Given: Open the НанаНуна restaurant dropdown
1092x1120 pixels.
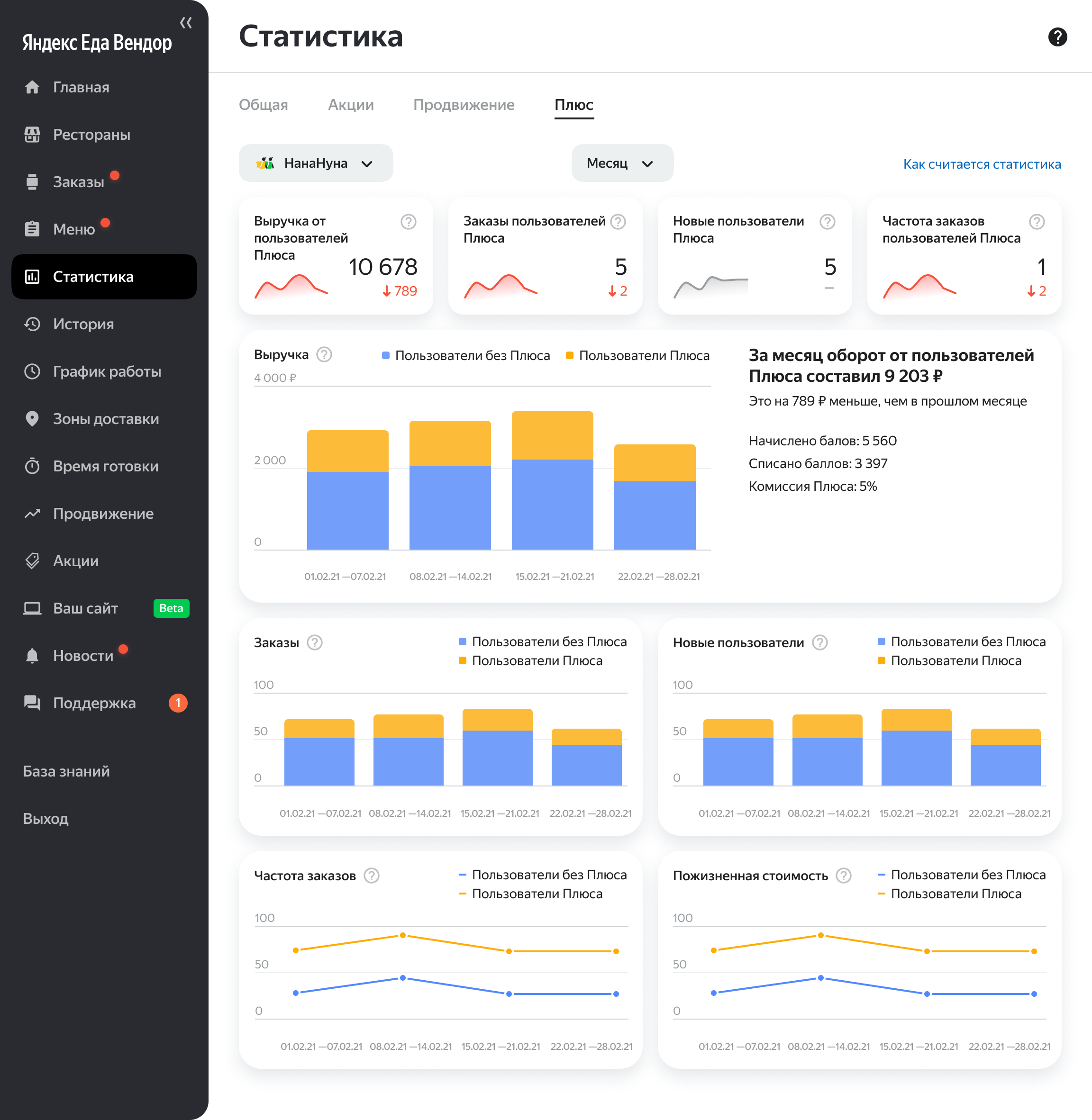Looking at the screenshot, I should coord(316,163).
